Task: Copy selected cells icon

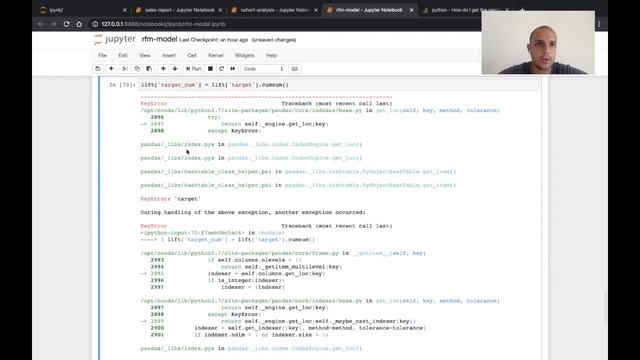Action: tap(137, 69)
